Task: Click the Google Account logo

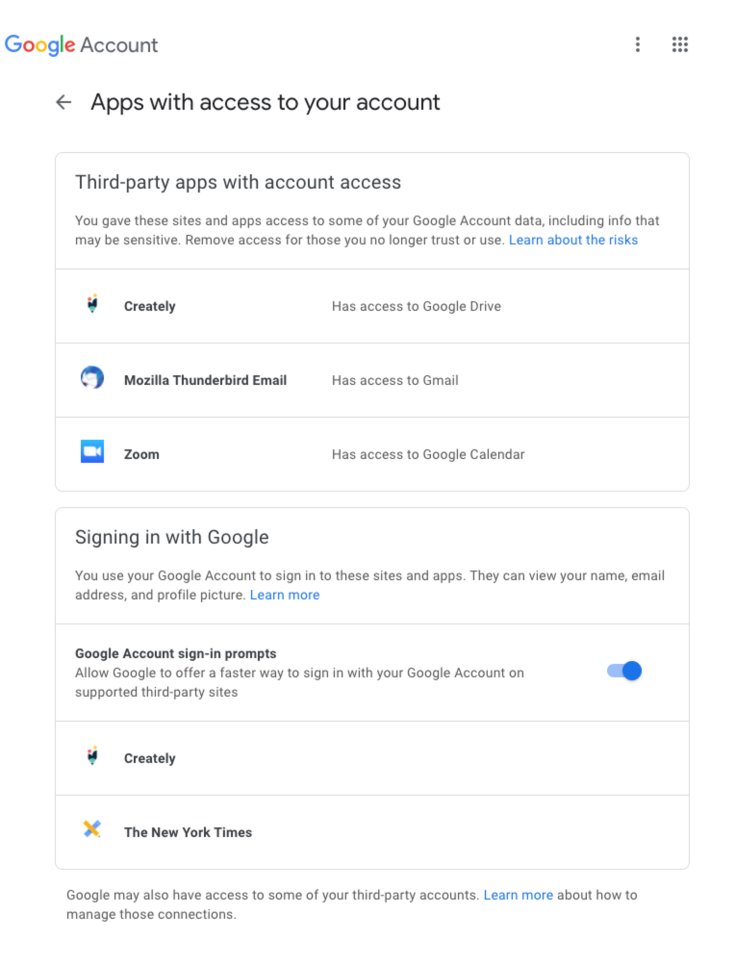Action: pos(82,45)
